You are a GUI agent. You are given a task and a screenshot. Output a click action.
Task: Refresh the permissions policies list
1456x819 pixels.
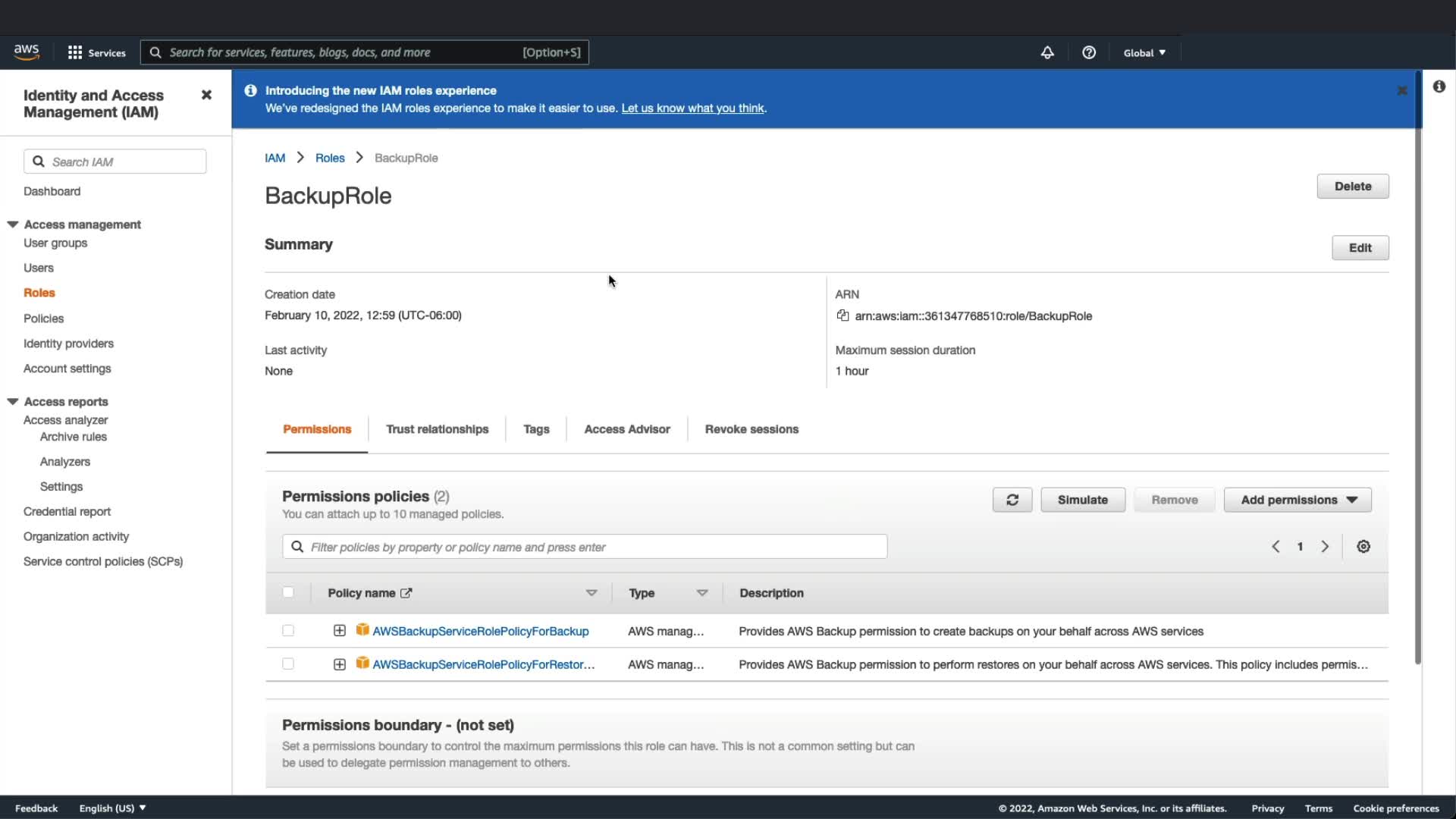pos(1012,500)
